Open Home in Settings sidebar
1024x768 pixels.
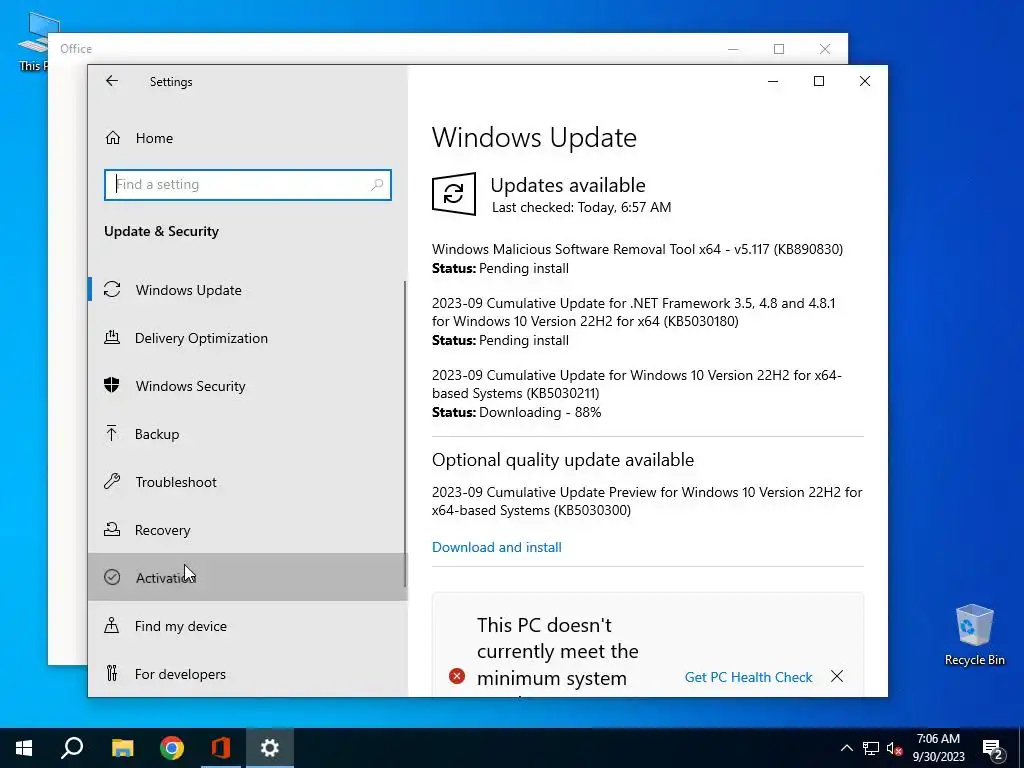tap(248, 138)
